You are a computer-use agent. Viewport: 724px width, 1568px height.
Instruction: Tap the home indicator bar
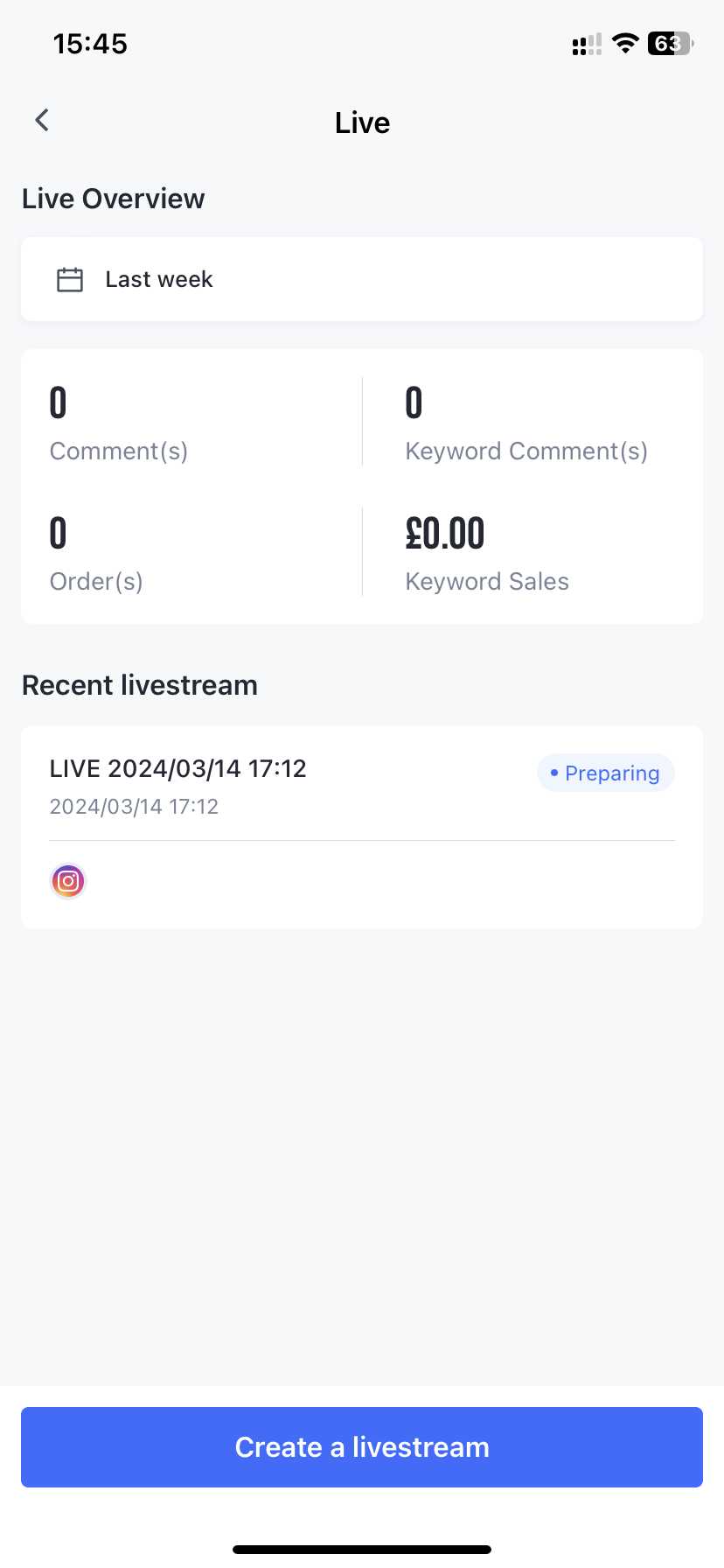362,1550
